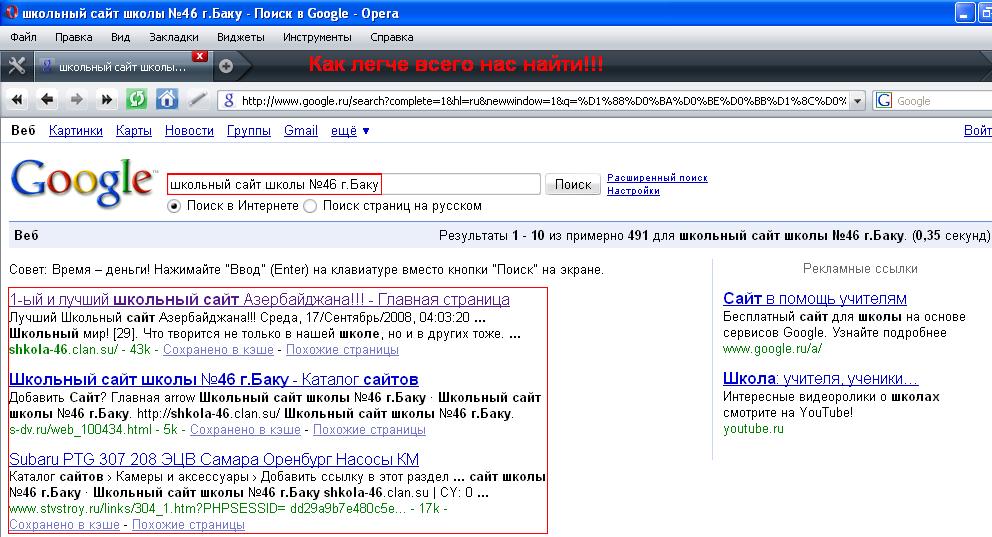Open Сохранено в кэше for shkola-46.clan.su
Viewport: 992px width, 537px height.
pyautogui.click(x=218, y=349)
